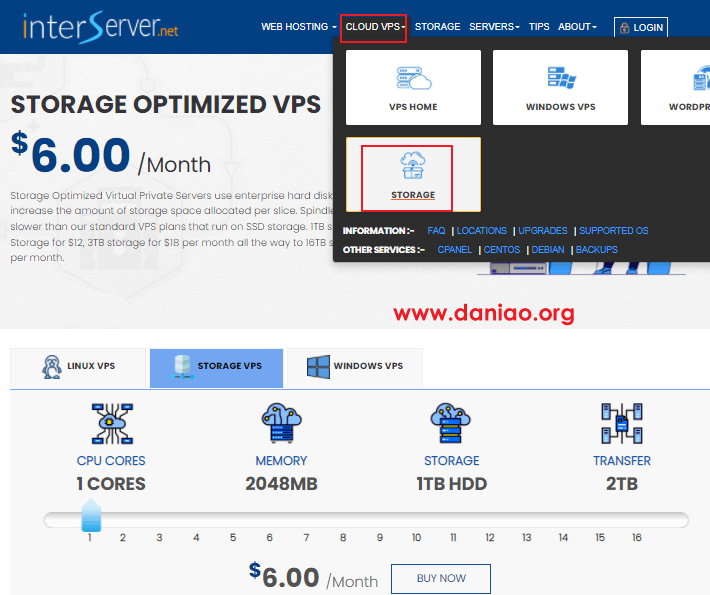Click the 2TB transfer value
The image size is (710, 595).
[x=622, y=484]
